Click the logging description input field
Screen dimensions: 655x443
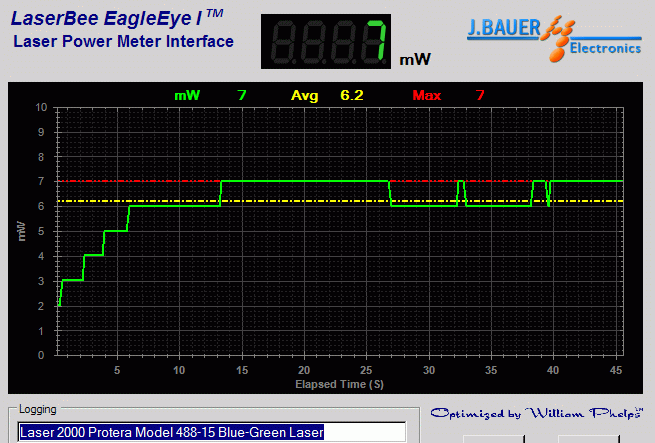[x=212, y=432]
